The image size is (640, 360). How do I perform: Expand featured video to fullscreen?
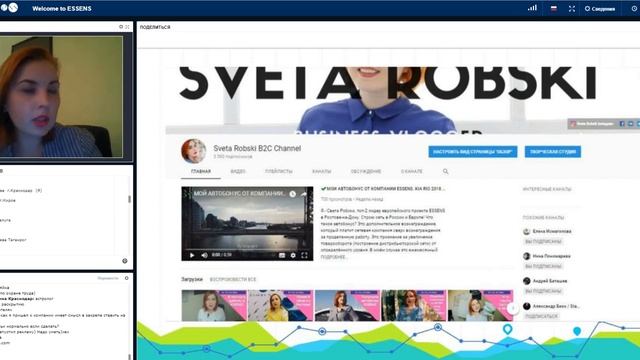click(x=304, y=255)
